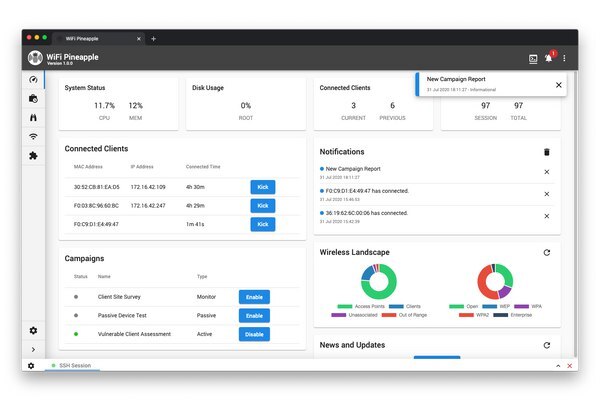This screenshot has height=400, width=600.
Task: Clear all notifications with trash icon
Action: point(546,152)
